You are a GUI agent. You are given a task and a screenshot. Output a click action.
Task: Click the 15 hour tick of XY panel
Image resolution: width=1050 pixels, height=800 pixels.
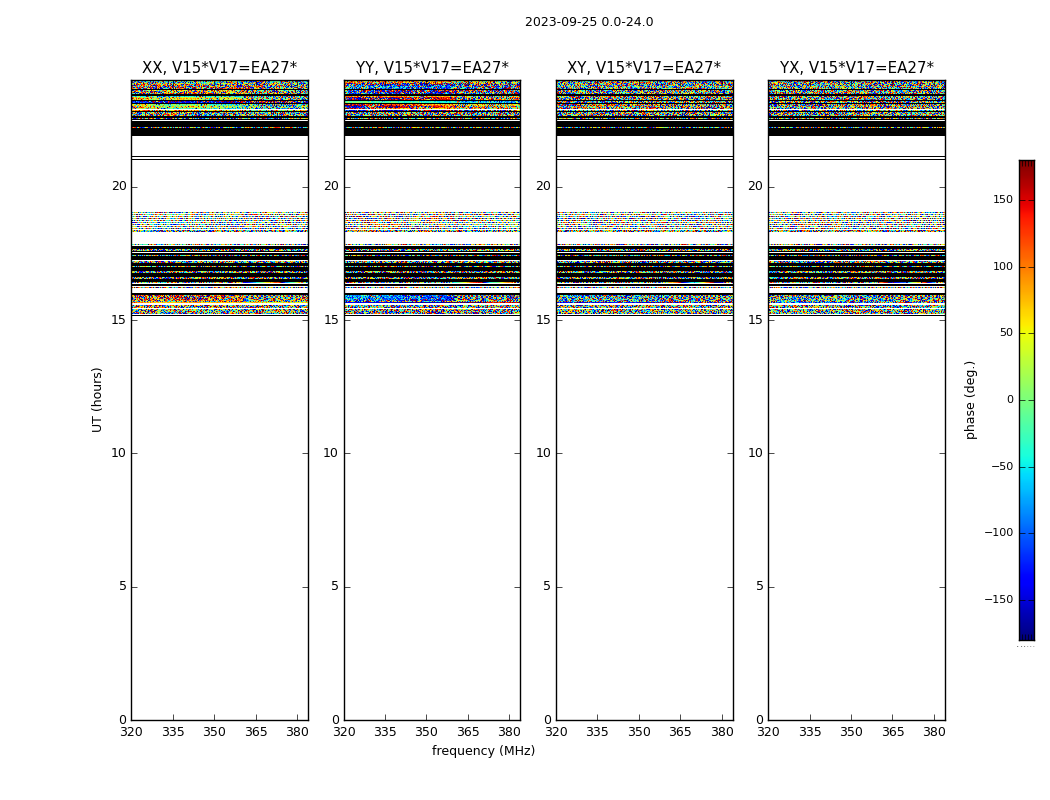tap(544, 320)
